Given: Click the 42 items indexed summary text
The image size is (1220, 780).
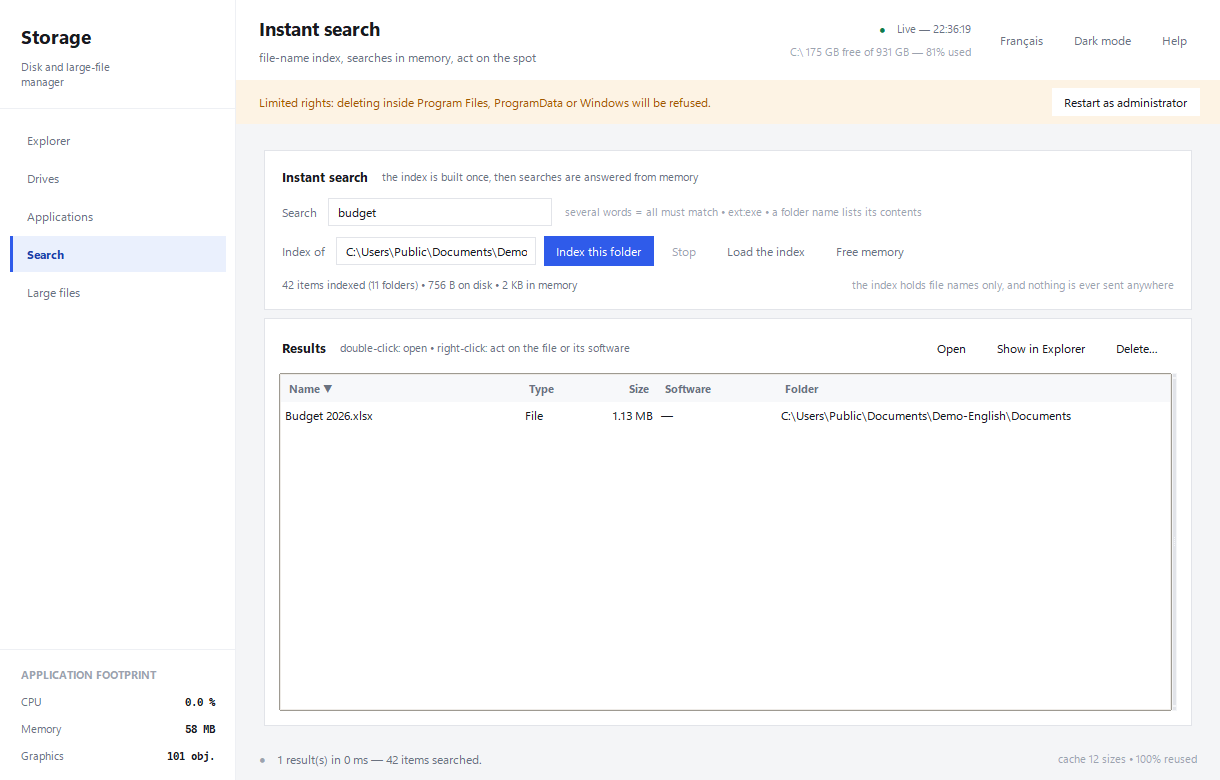Looking at the screenshot, I should point(429,285).
